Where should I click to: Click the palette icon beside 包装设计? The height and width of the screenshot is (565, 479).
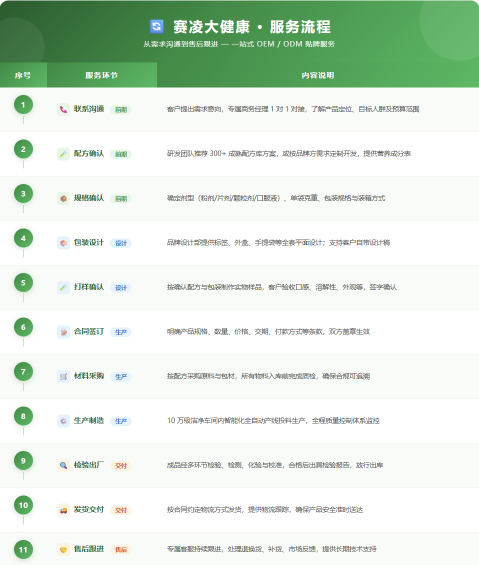[63, 243]
